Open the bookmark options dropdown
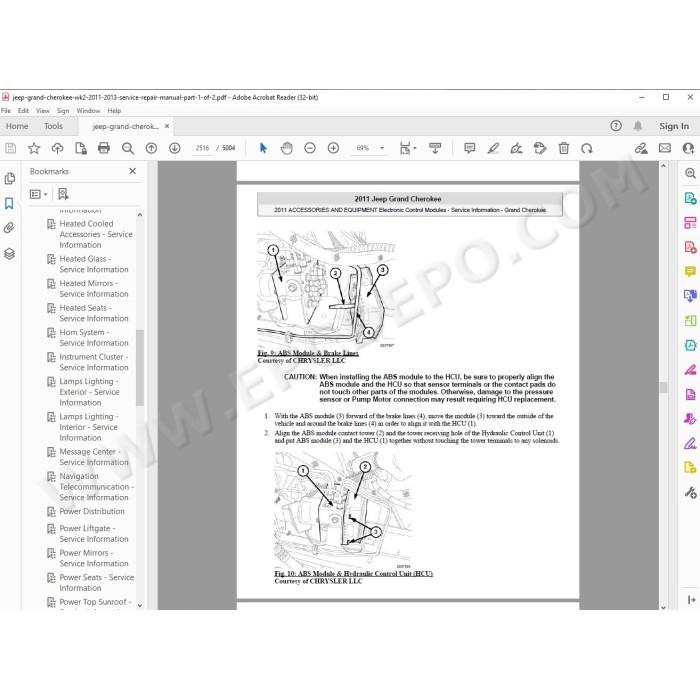This screenshot has width=700, height=700. 38,194
